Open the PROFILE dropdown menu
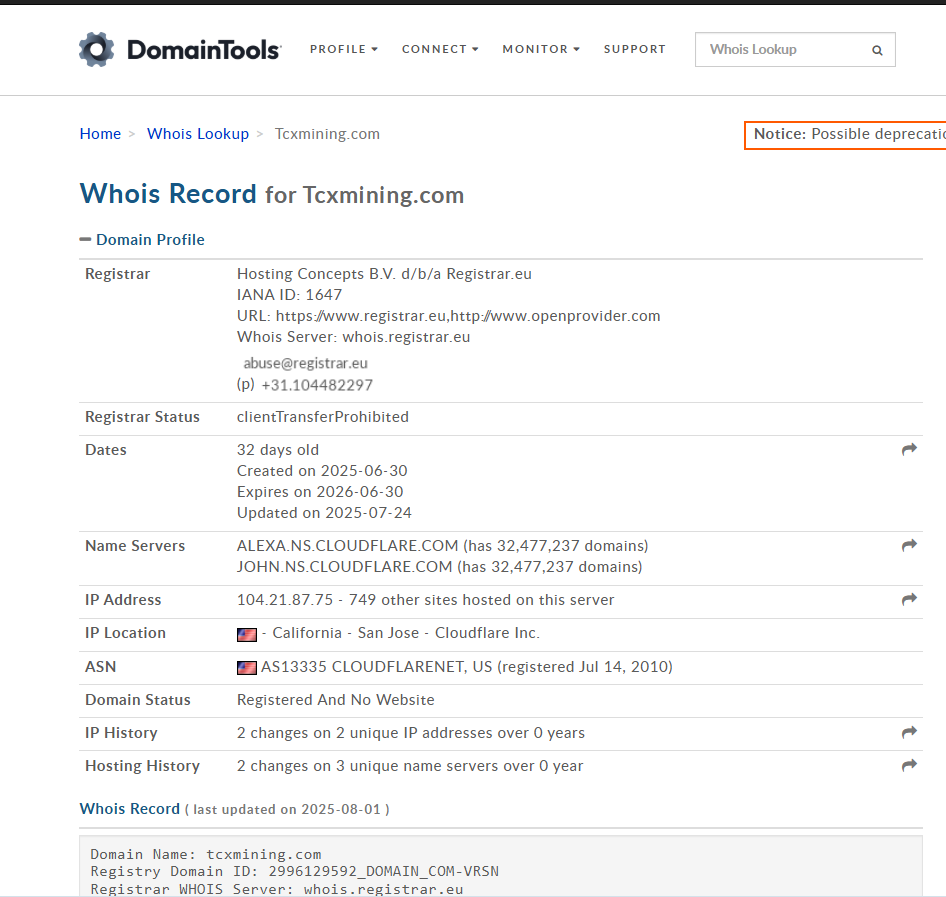This screenshot has width=946, height=897. pos(344,49)
